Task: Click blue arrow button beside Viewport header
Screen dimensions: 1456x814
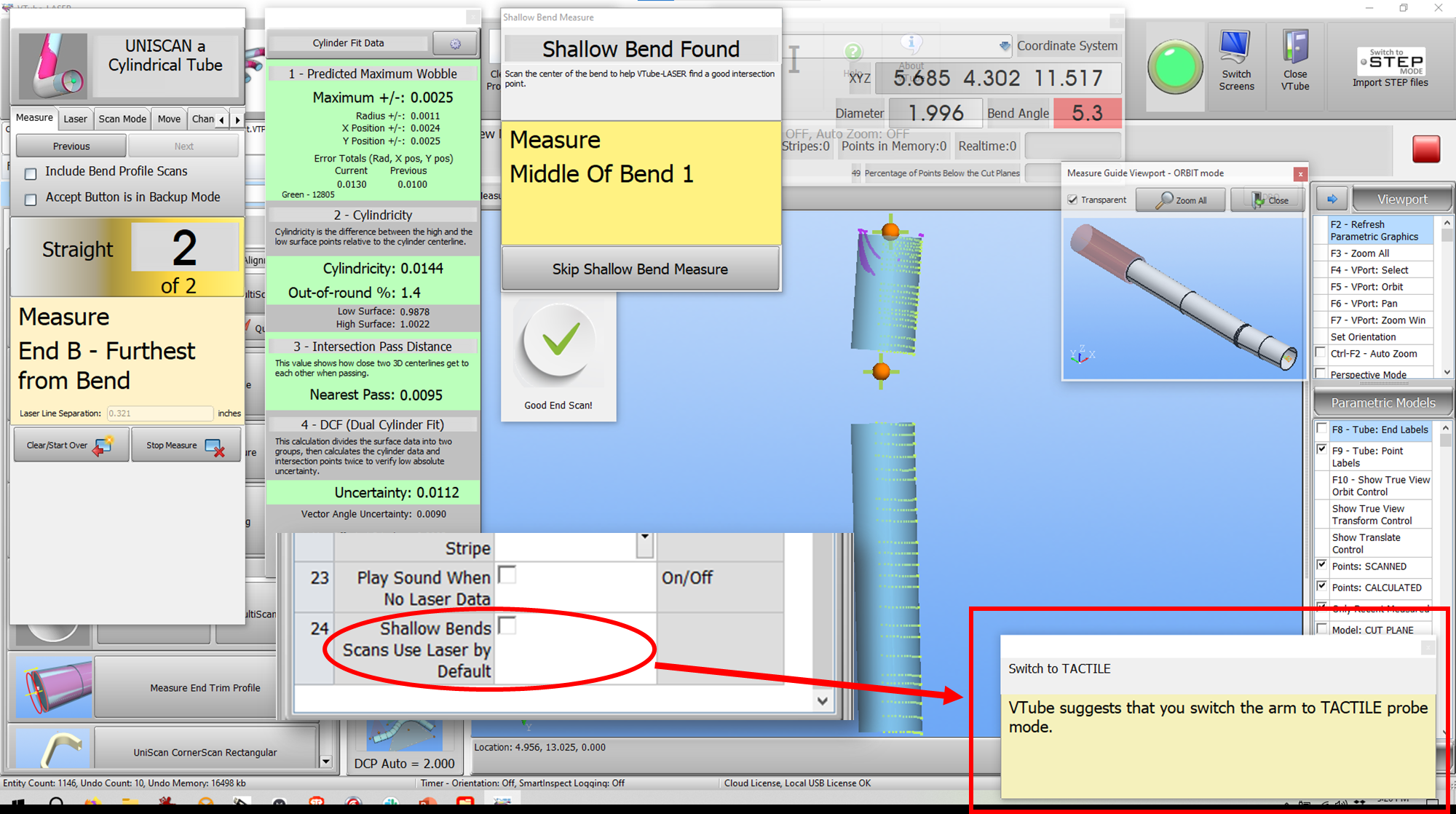Action: pyautogui.click(x=1332, y=199)
